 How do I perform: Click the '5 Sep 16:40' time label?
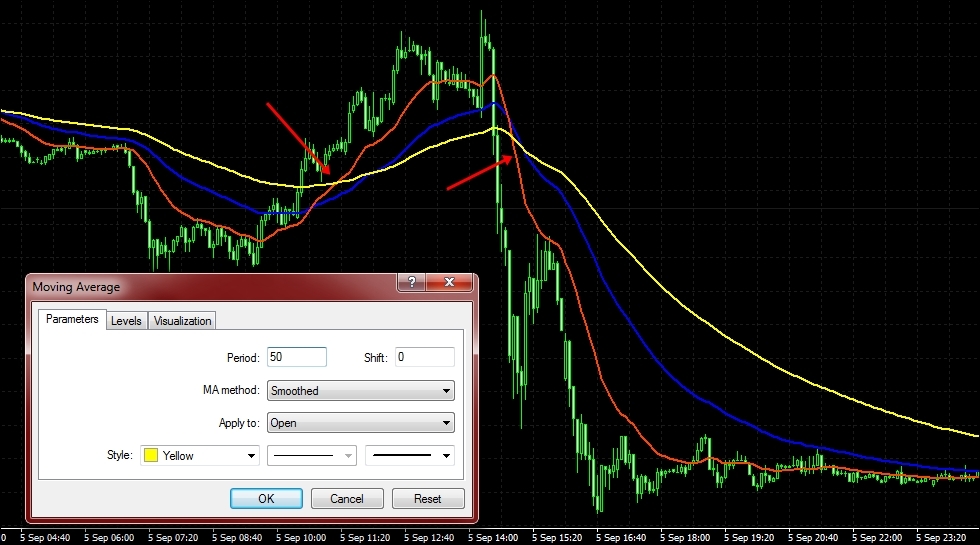[x=621, y=538]
